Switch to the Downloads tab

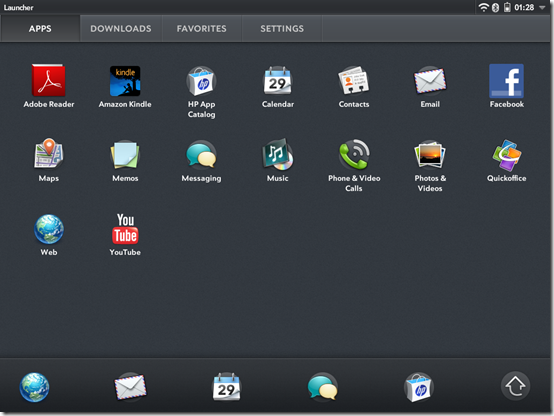tap(121, 29)
